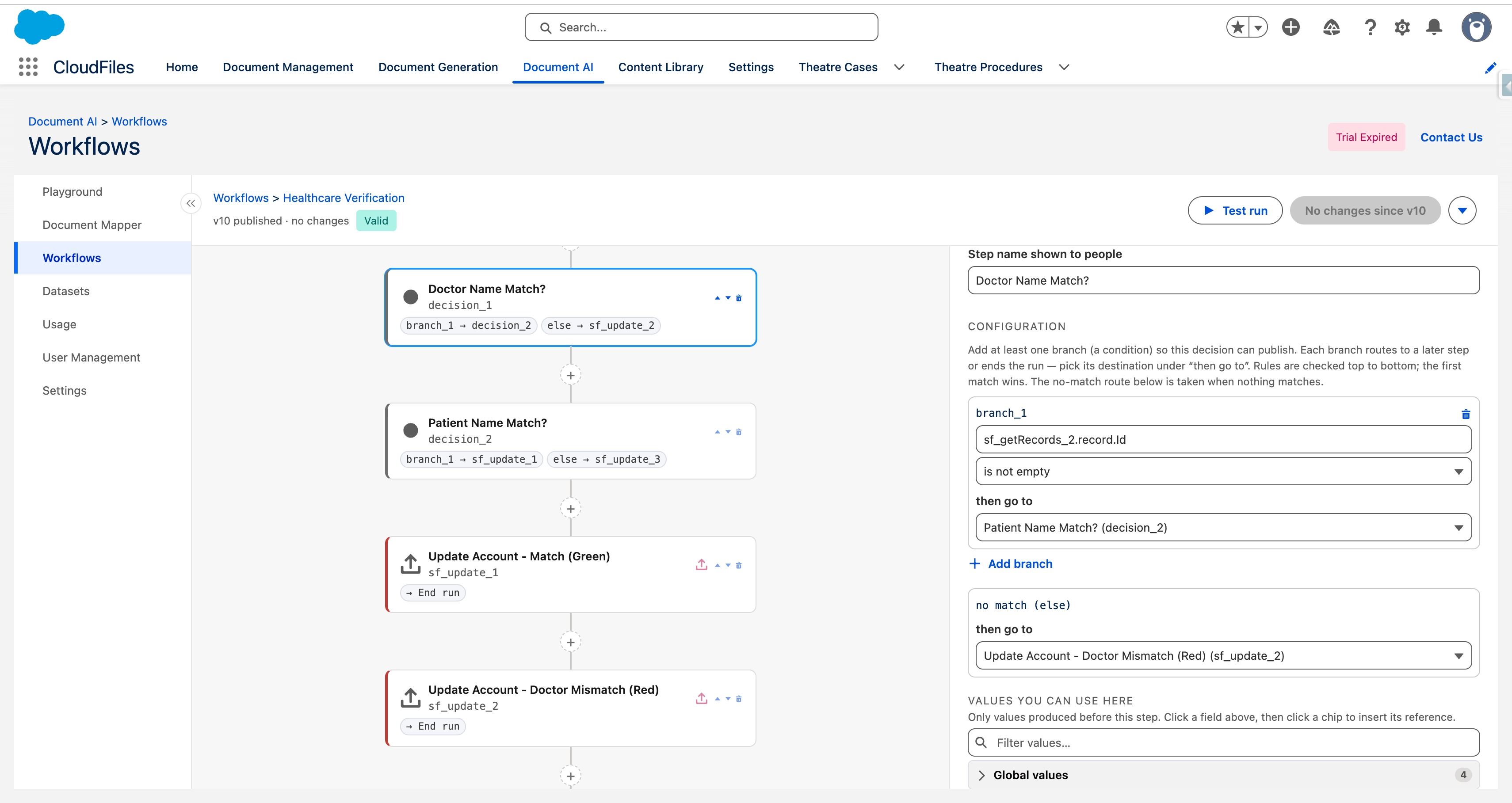The image size is (1512, 803).
Task: Open the Healthcare Verification breadcrumb link
Action: pos(344,198)
